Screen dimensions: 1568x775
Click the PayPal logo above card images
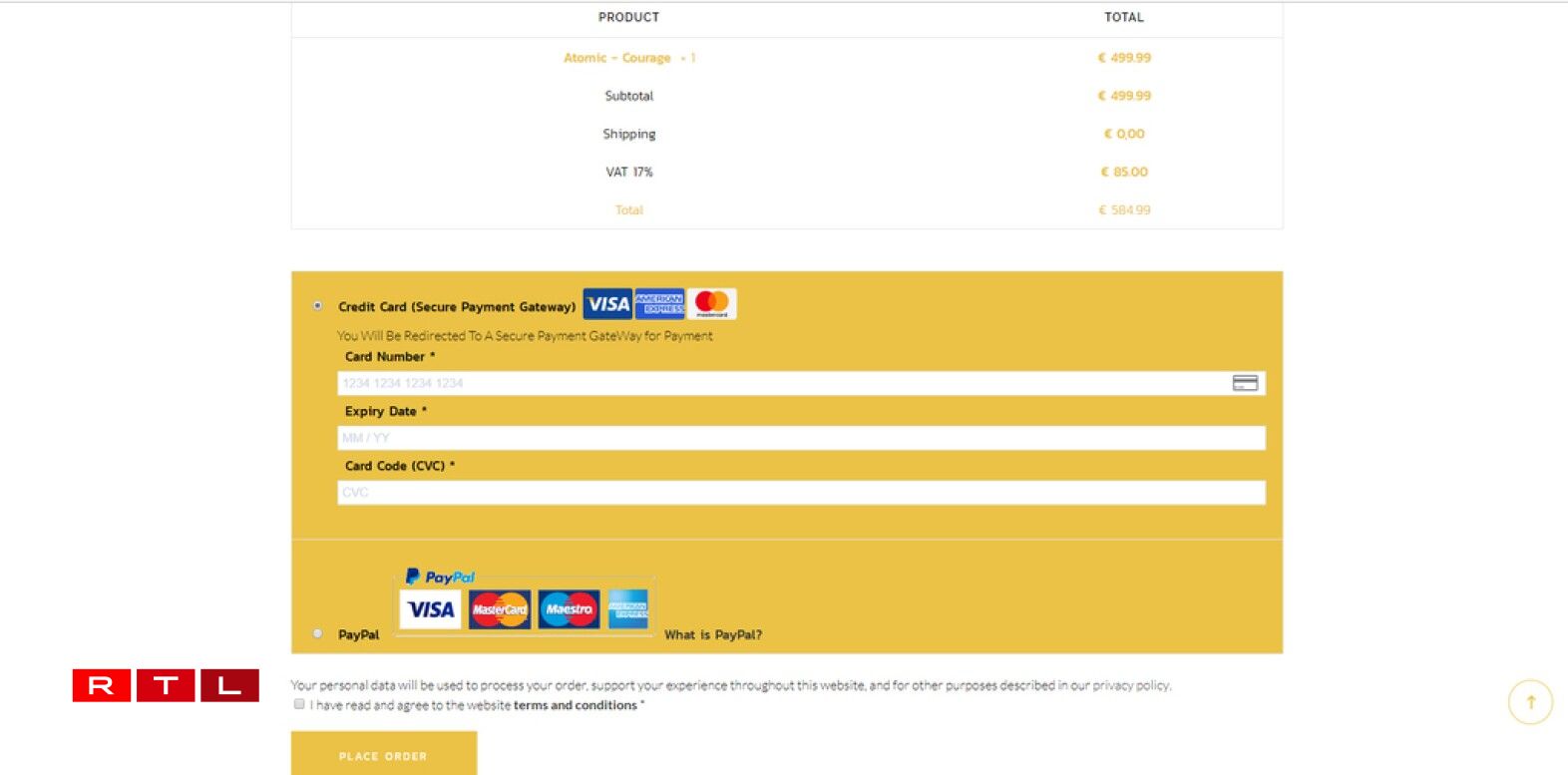(x=440, y=577)
